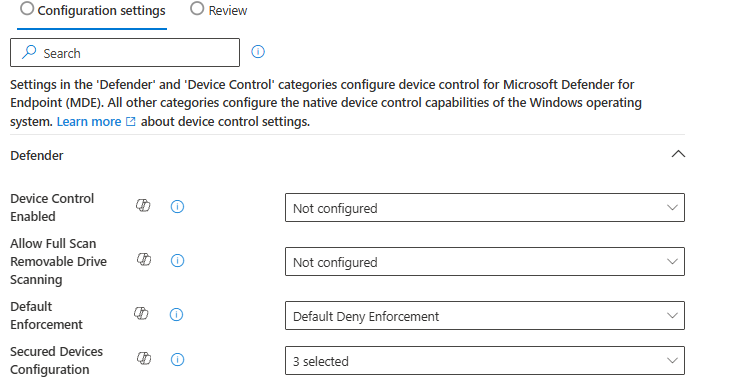The height and width of the screenshot is (390, 734).
Task: Click the 'Secured Devices Configuration' label
Action: pos(56,361)
